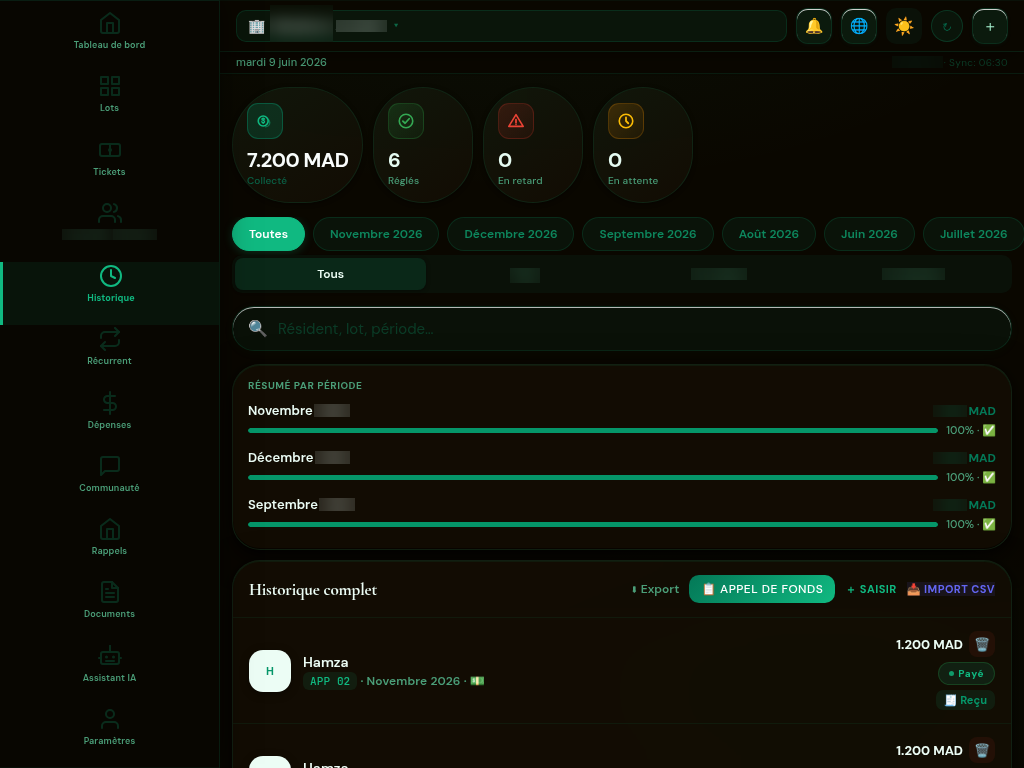This screenshot has width=1024, height=768.
Task: Toggle light theme with sun icon
Action: click(x=904, y=26)
